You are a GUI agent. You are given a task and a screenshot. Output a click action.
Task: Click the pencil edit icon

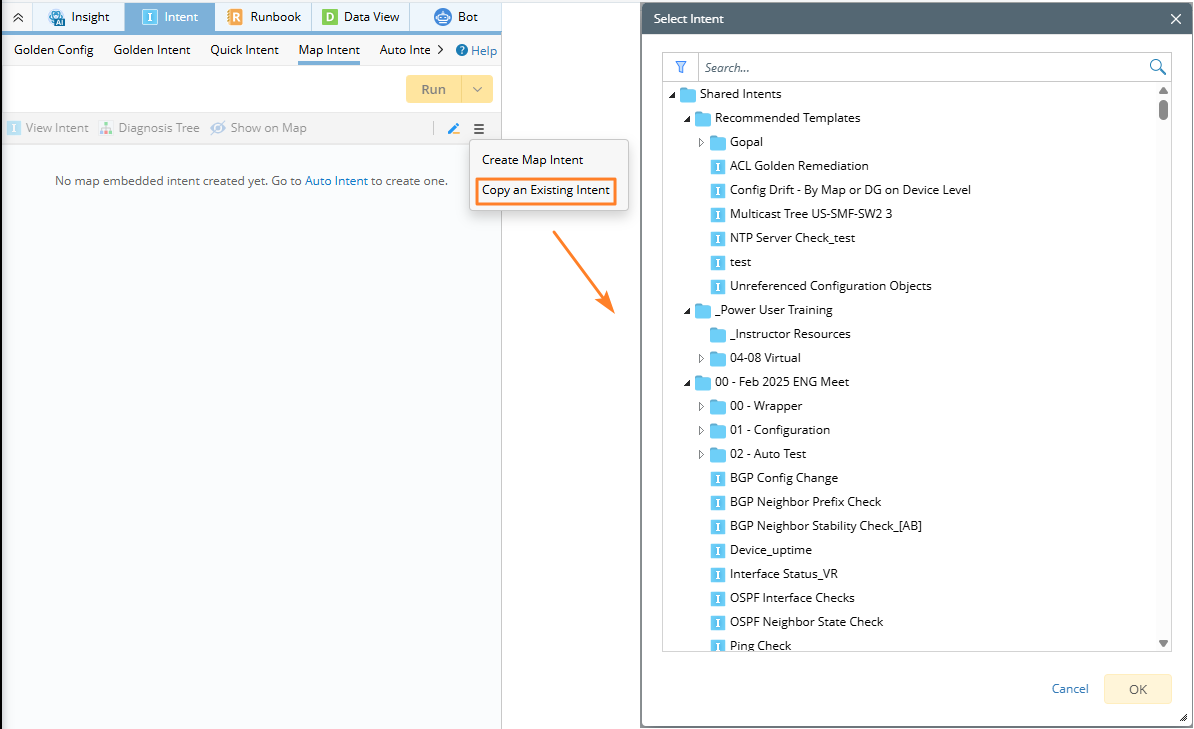tap(453, 129)
